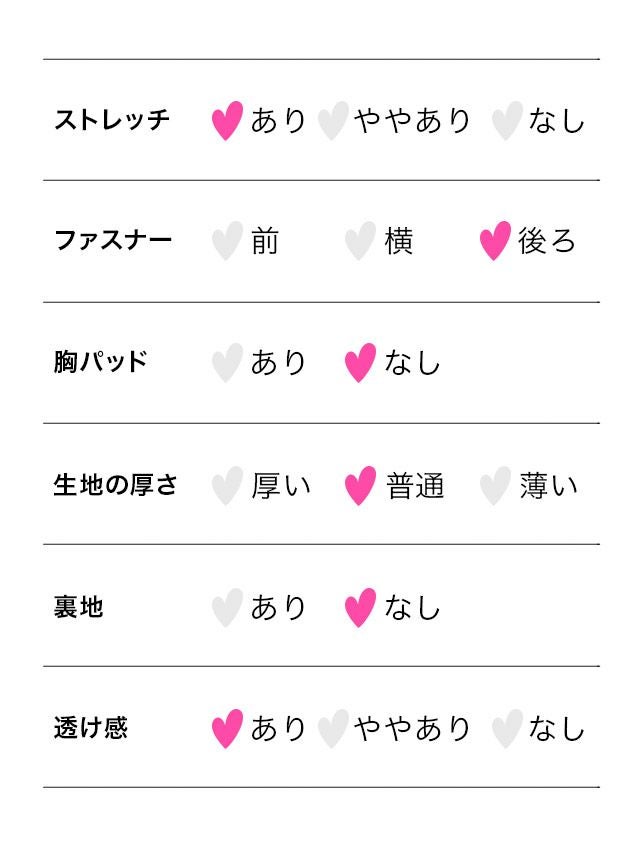This screenshot has height=854, width=640.
Task: Click the 生地の厚さ row label
Action: (x=115, y=485)
